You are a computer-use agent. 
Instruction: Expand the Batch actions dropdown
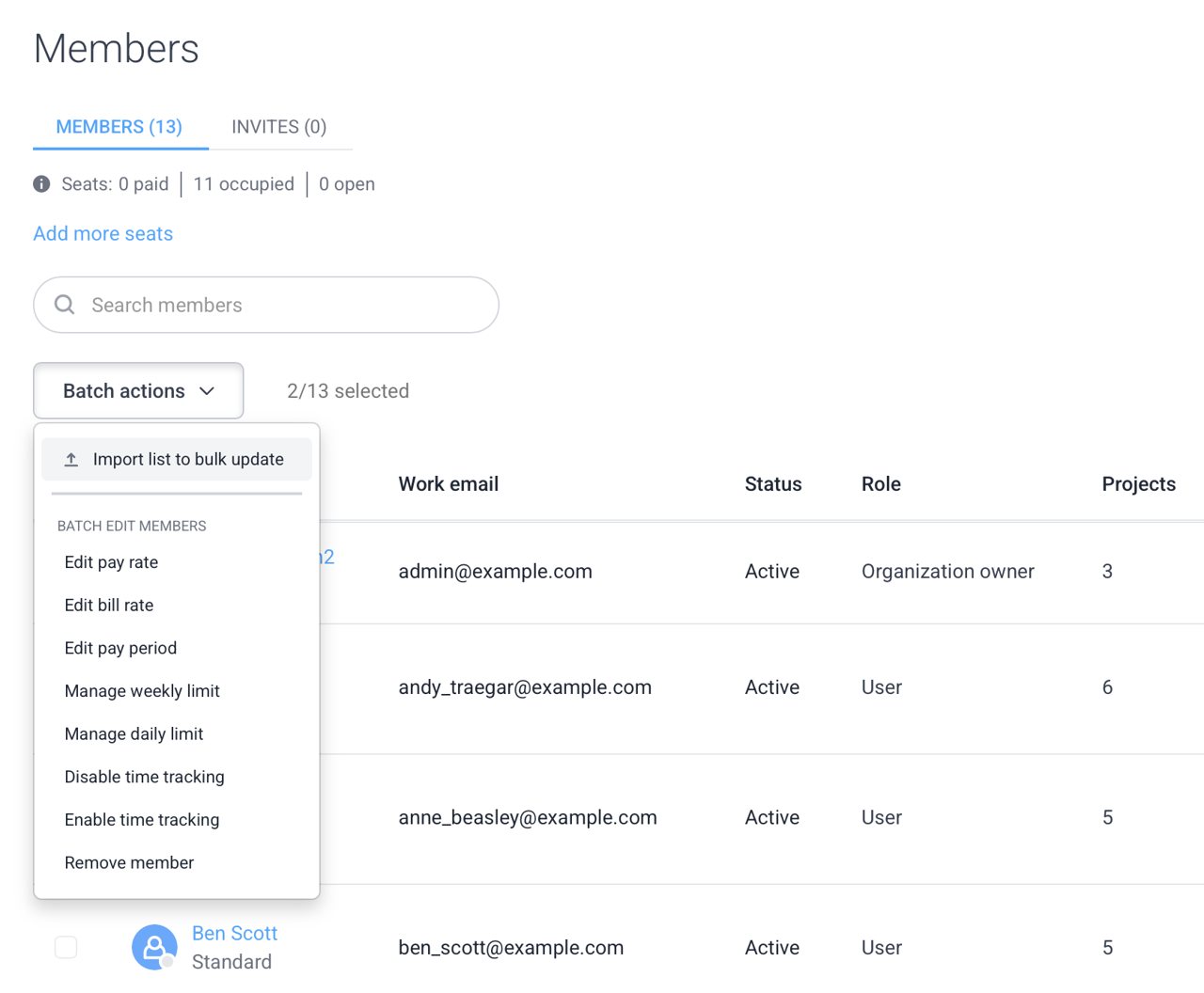[x=138, y=391]
